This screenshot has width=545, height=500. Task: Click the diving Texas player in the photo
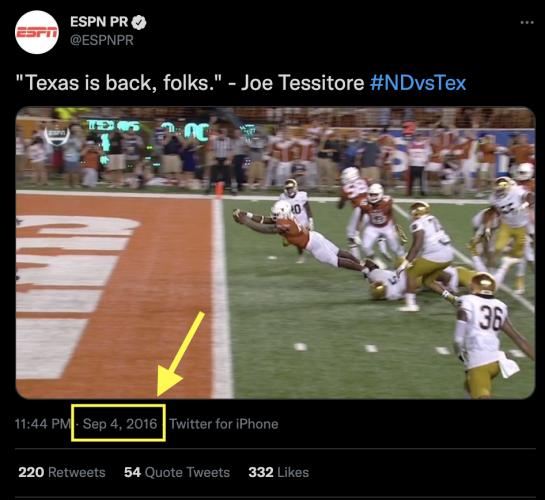300,234
